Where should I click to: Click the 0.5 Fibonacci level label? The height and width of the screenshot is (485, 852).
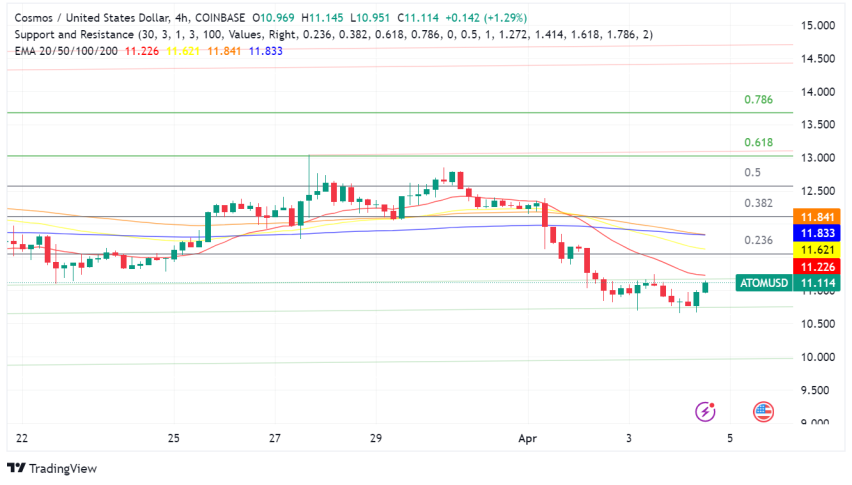click(x=753, y=172)
